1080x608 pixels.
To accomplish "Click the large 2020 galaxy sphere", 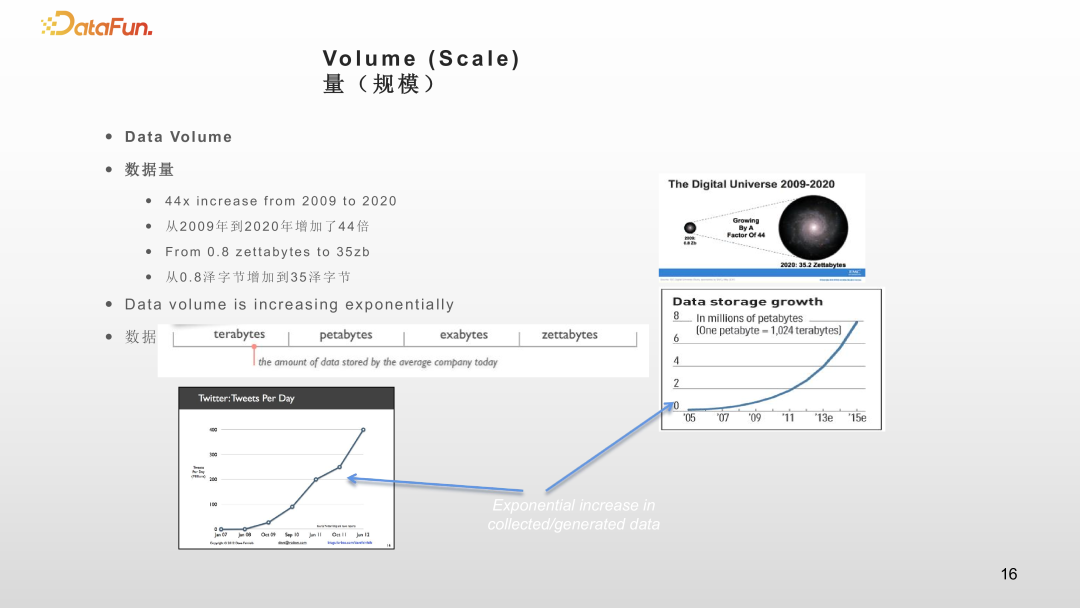I will click(812, 225).
